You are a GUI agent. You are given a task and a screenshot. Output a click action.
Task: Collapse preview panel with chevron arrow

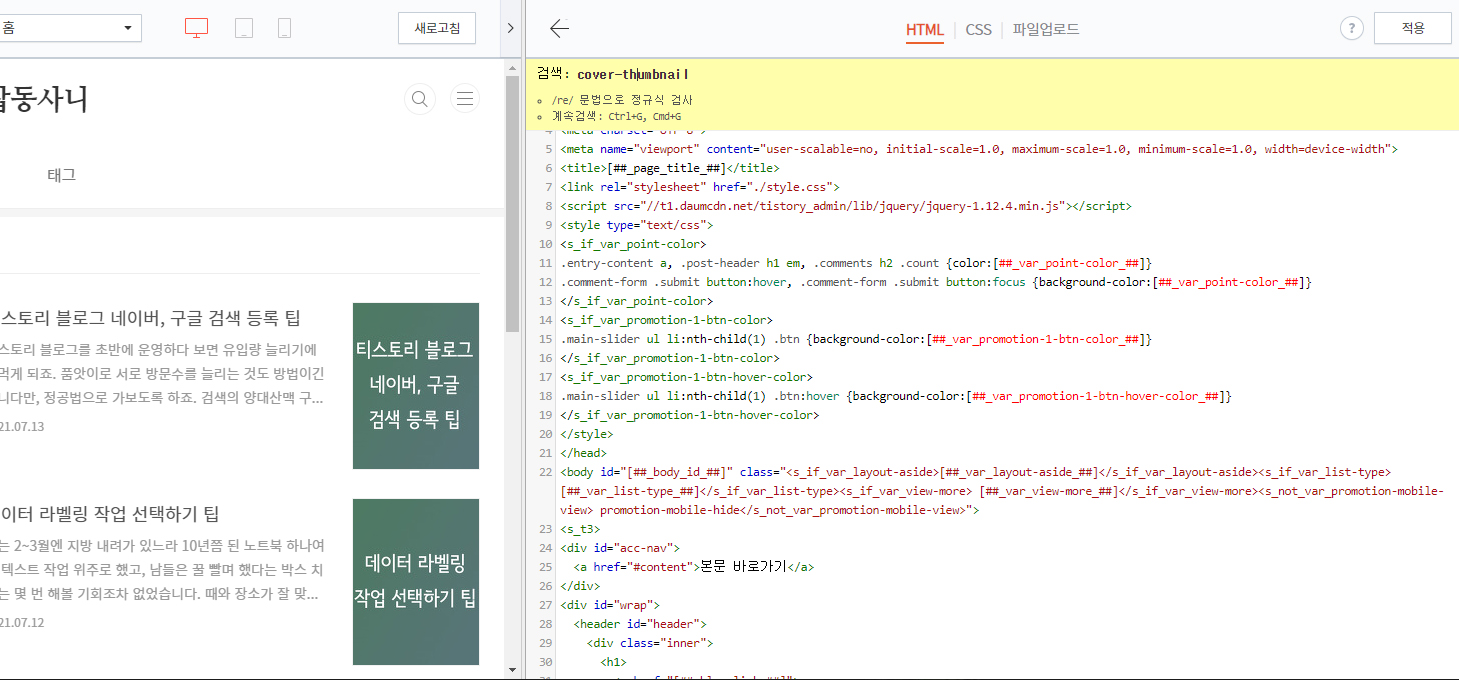click(x=510, y=28)
